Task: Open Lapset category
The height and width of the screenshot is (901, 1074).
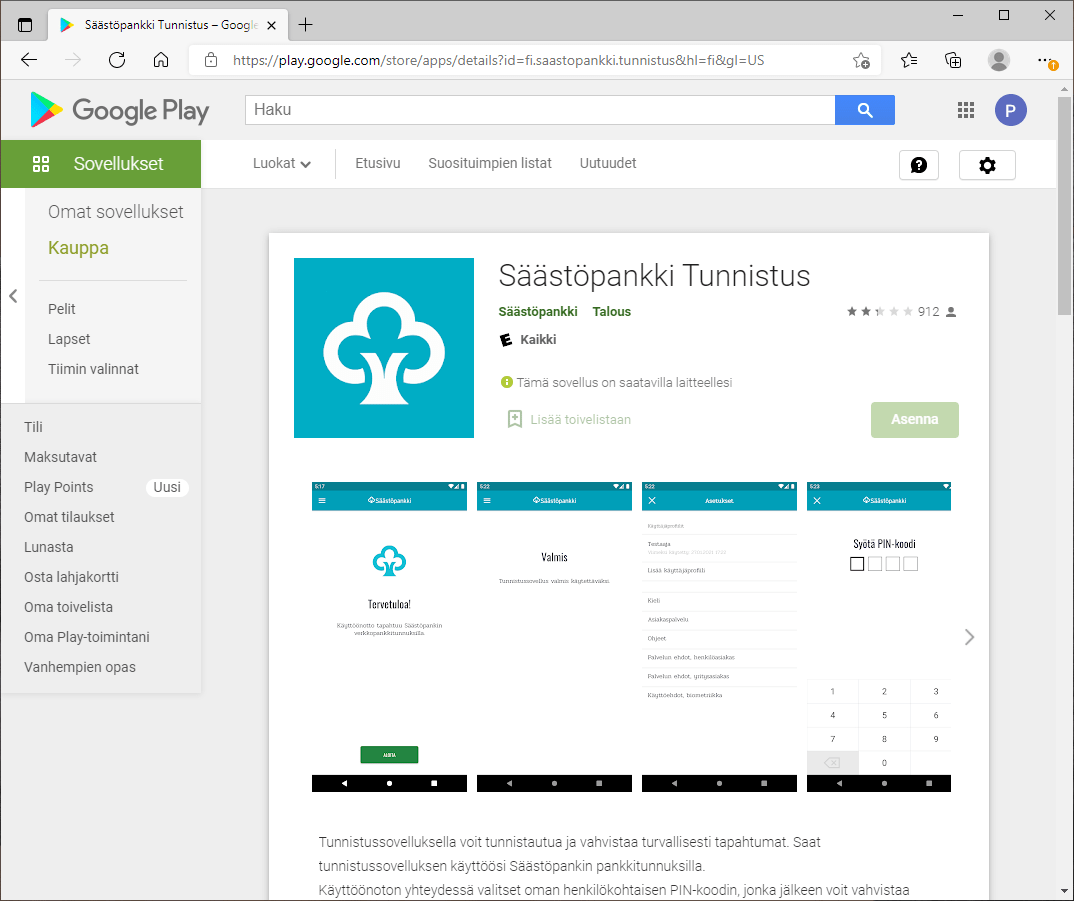Action: pos(69,339)
